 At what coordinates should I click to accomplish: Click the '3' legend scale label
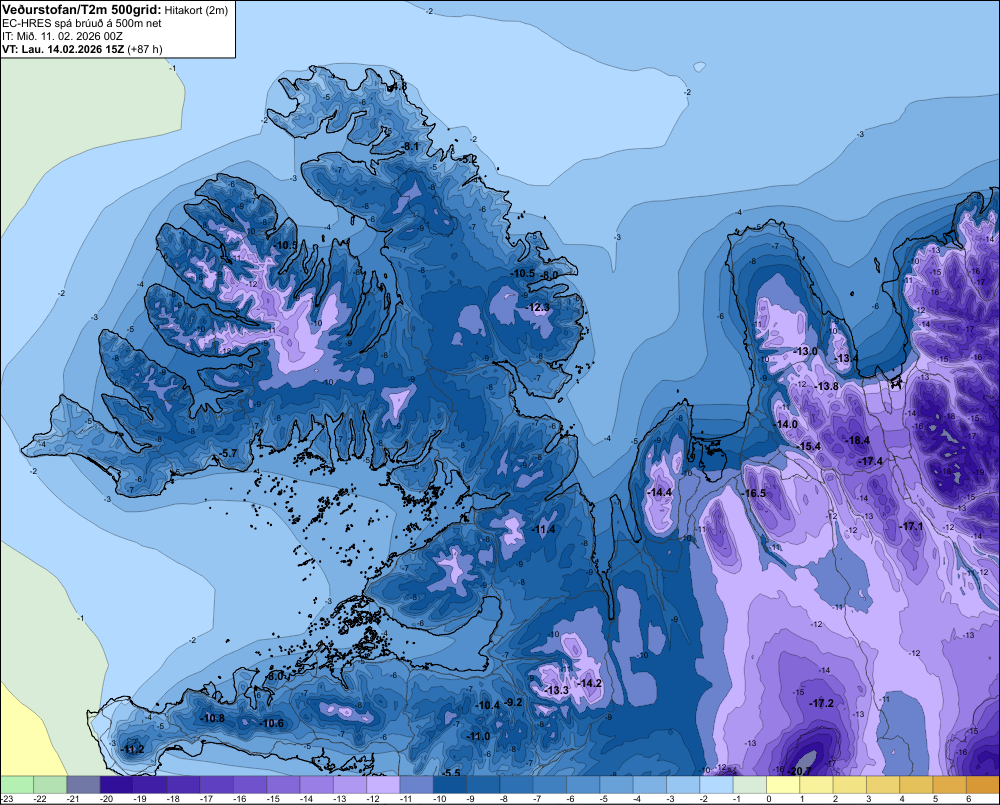(x=869, y=799)
